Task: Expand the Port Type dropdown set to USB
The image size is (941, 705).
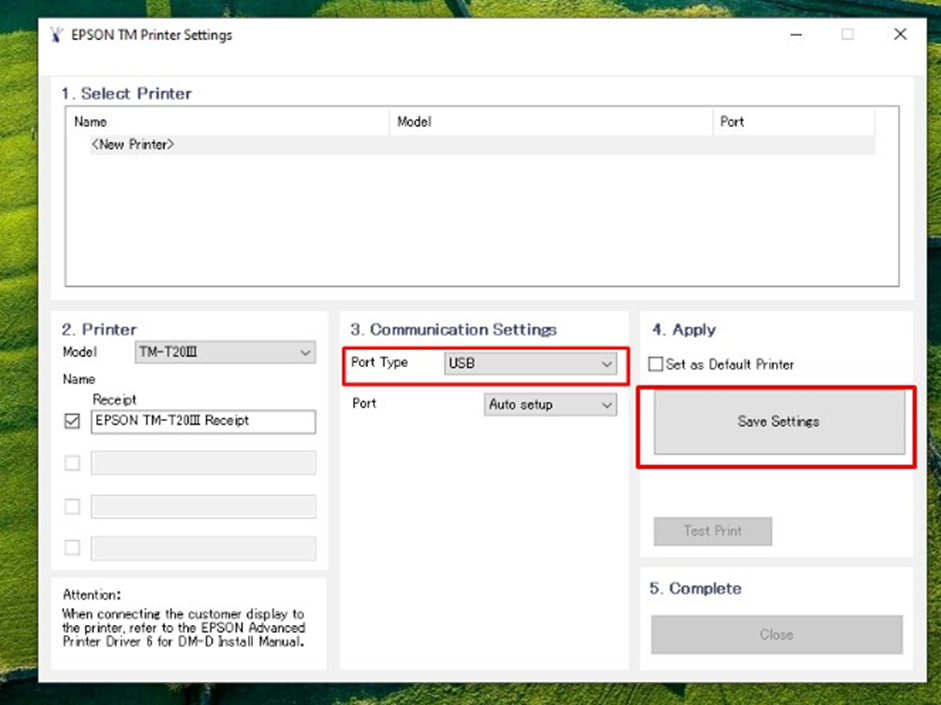Action: pos(530,364)
